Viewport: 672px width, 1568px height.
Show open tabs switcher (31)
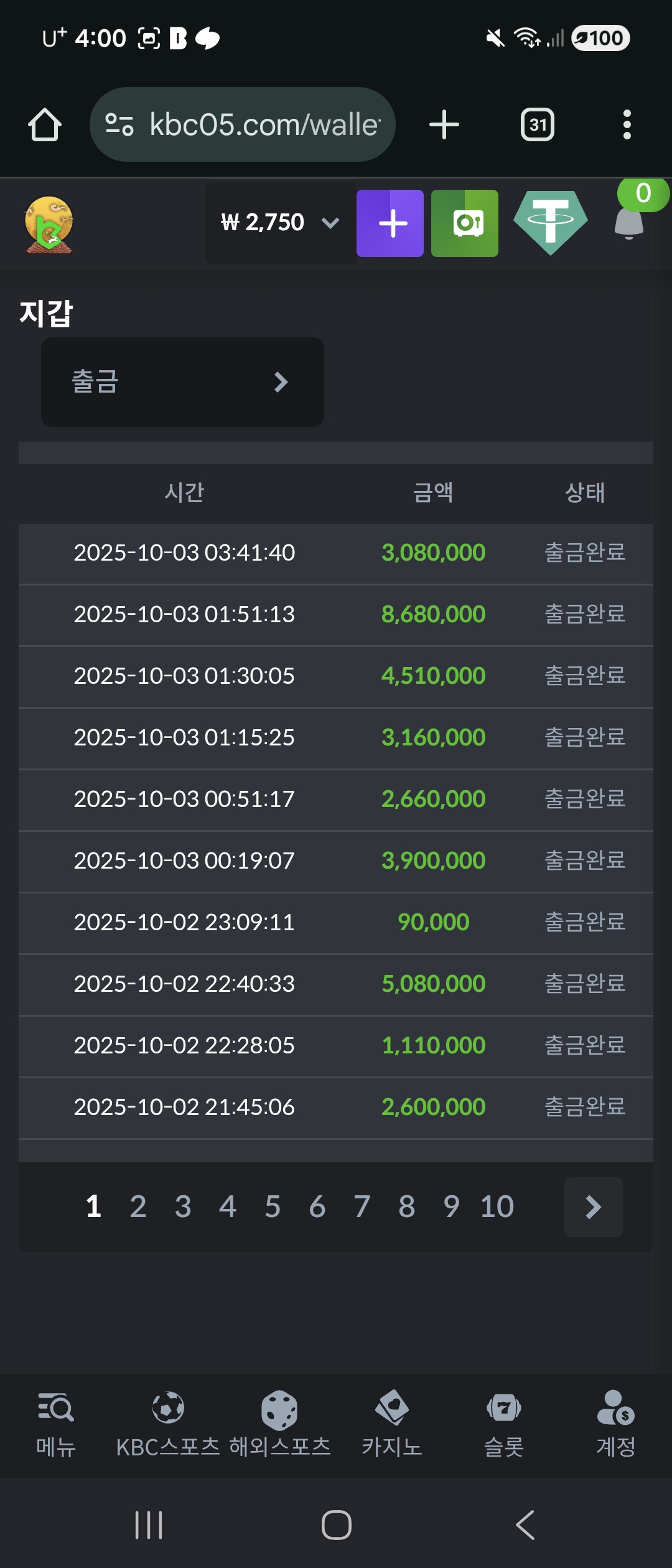537,125
